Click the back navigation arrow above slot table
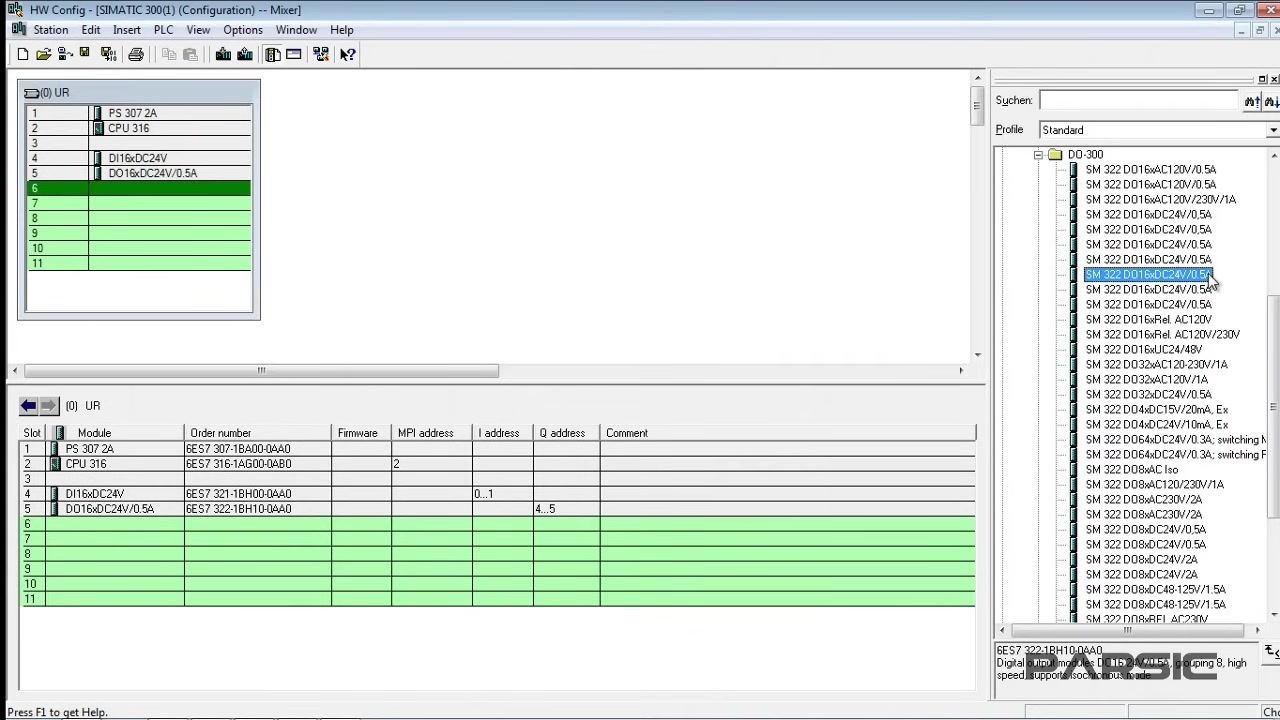This screenshot has height=720, width=1280. point(28,405)
